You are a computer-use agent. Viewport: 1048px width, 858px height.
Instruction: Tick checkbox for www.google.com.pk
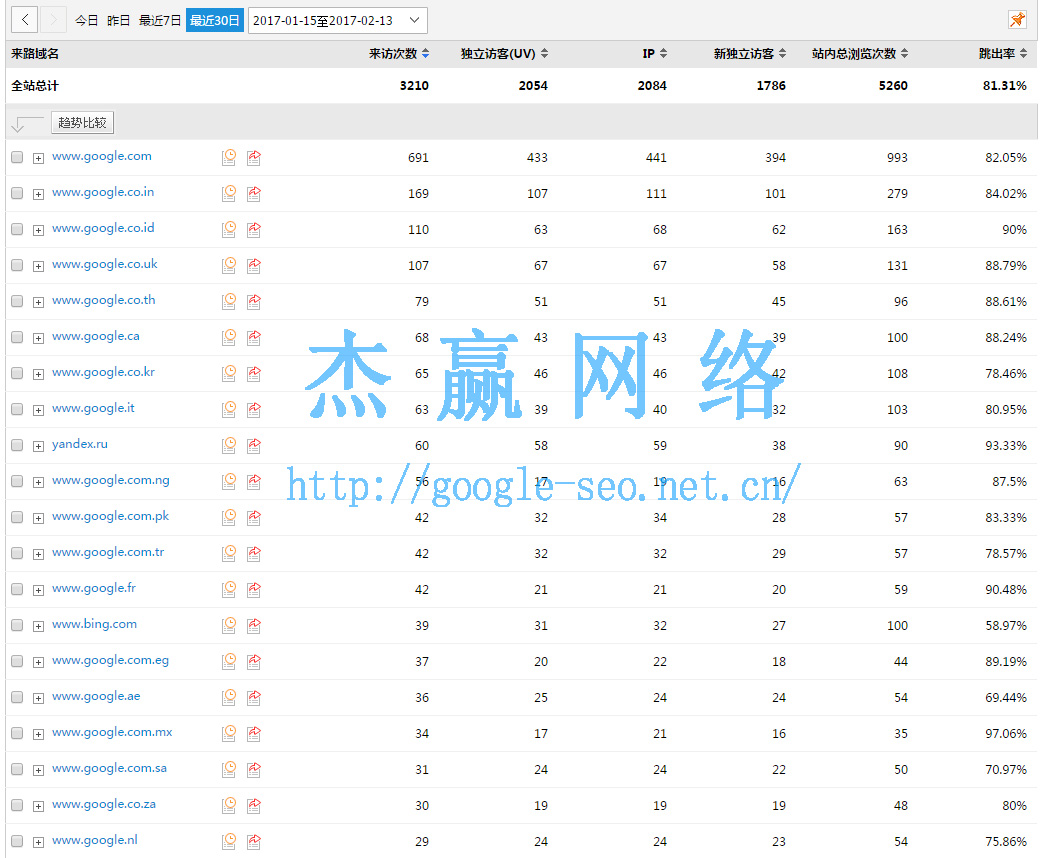(x=17, y=517)
